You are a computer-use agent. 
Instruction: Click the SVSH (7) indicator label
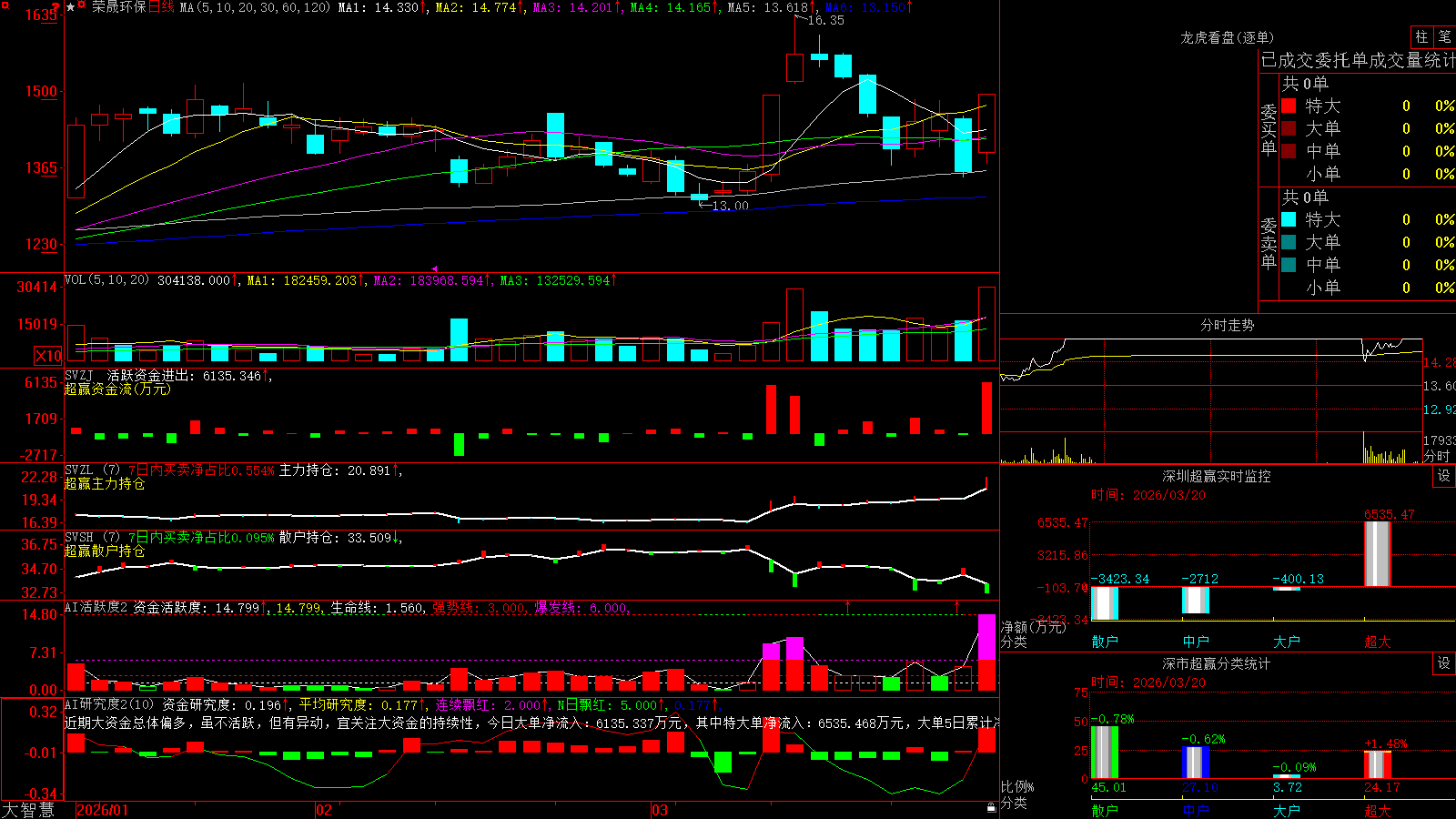point(92,538)
